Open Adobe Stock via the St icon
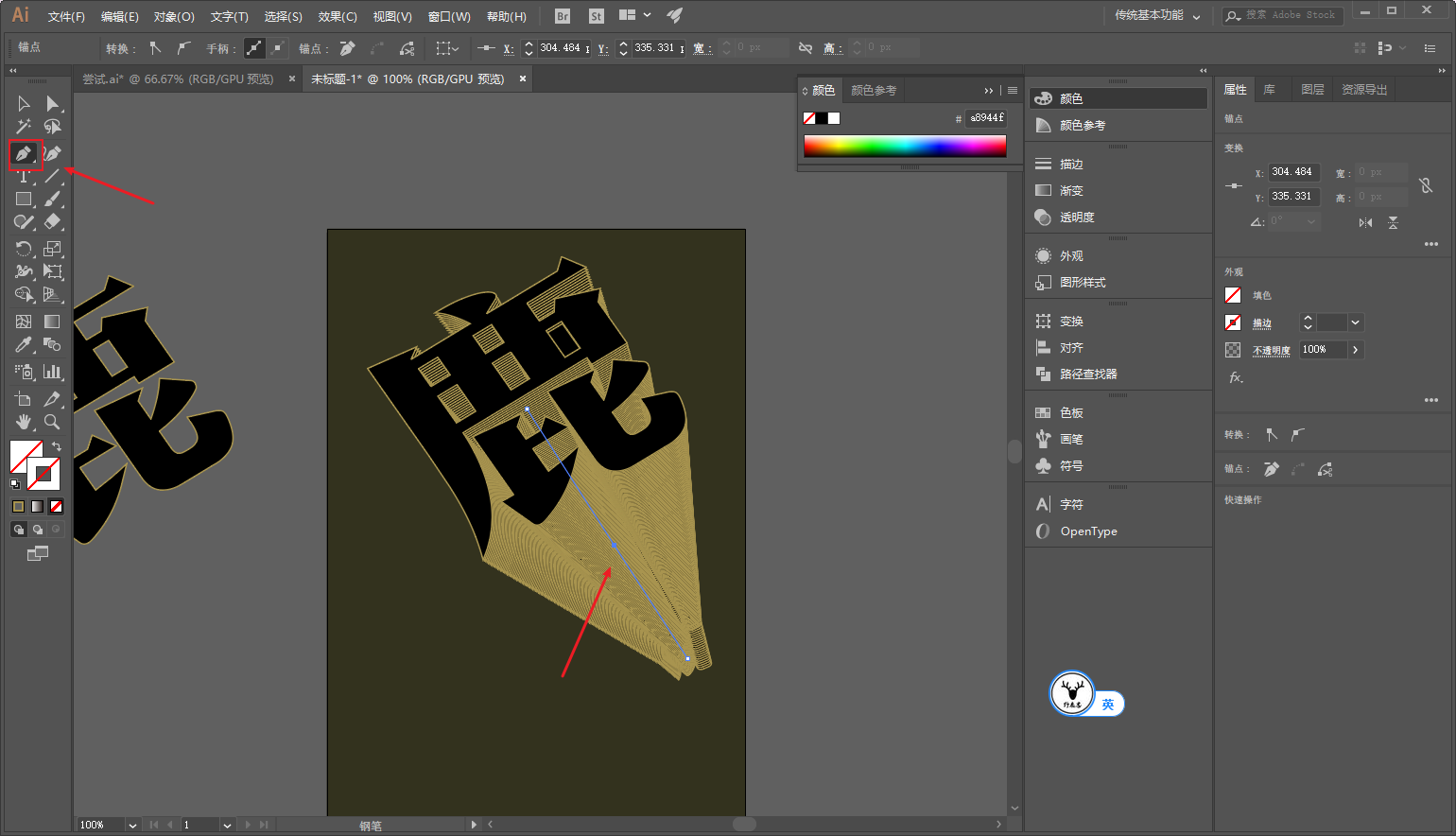This screenshot has width=1456, height=836. coord(596,16)
